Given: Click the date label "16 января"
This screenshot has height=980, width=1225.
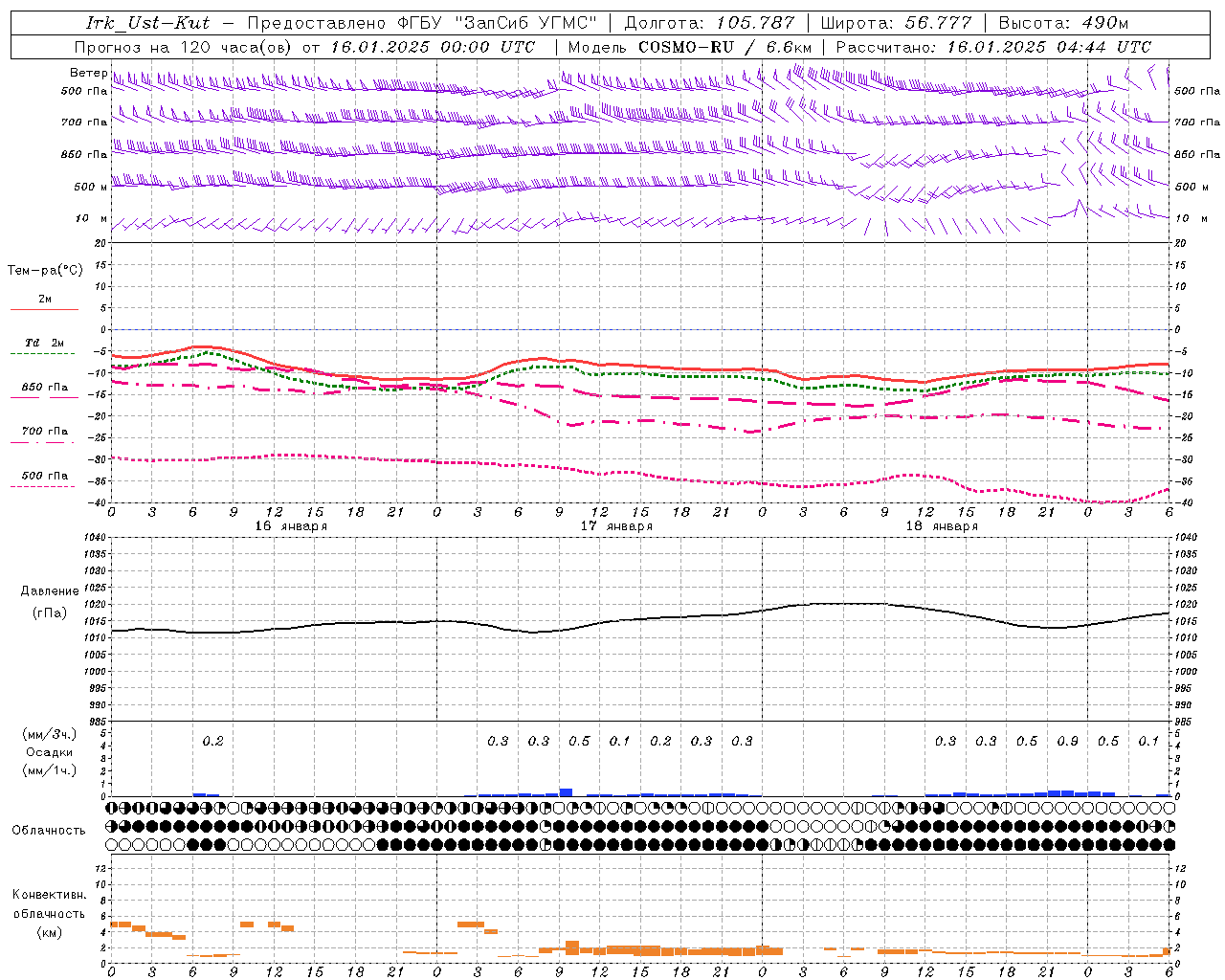Looking at the screenshot, I should click(291, 526).
